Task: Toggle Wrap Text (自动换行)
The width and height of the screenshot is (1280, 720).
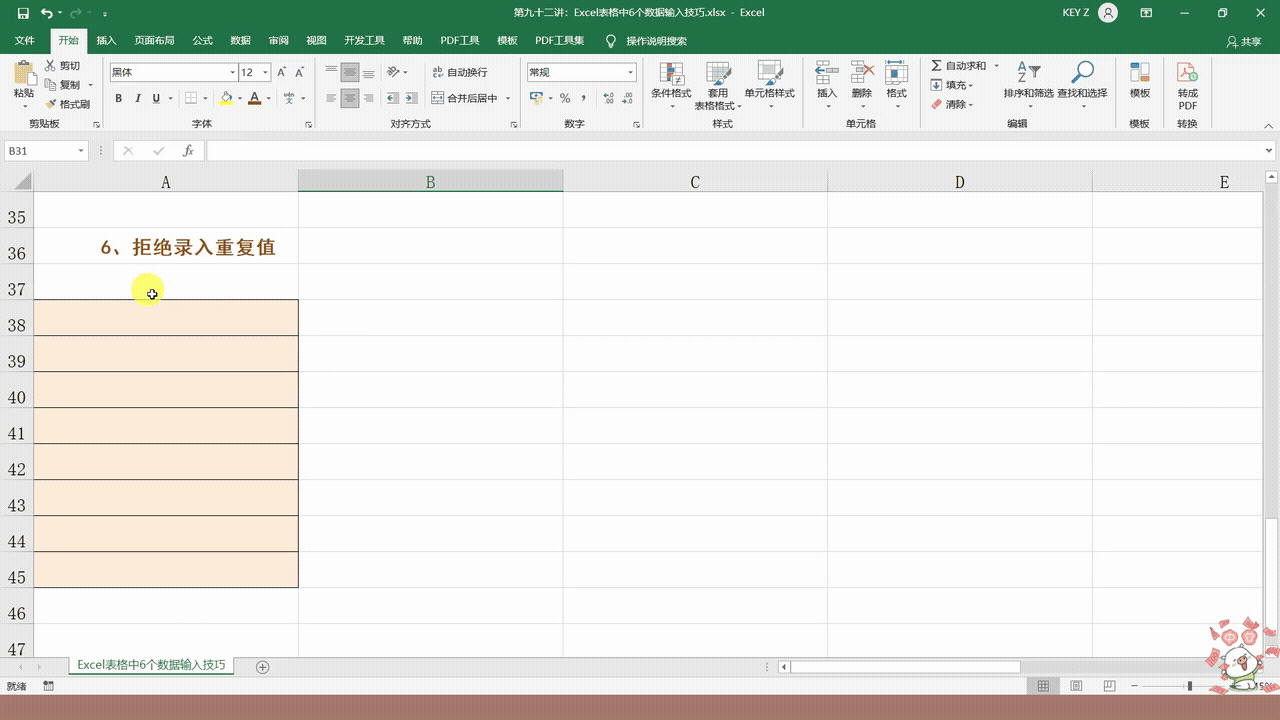Action: 460,72
